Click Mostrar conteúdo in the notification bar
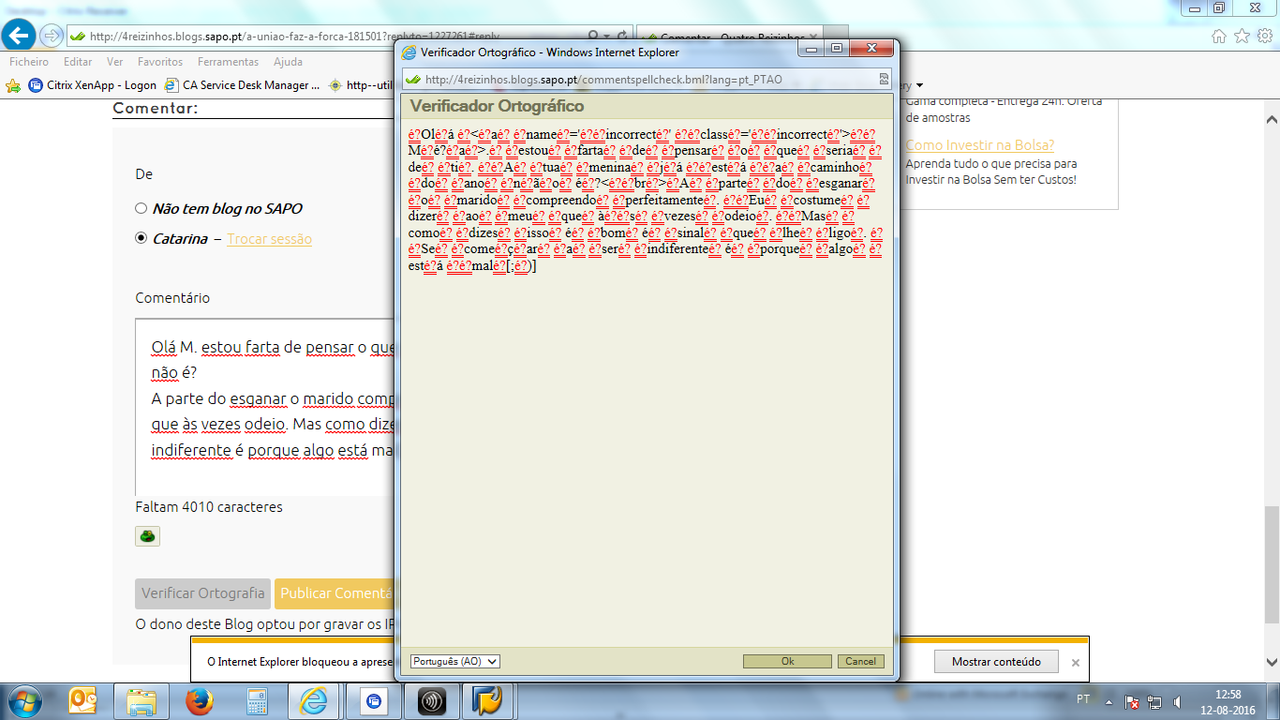The width and height of the screenshot is (1280, 720). [995, 661]
